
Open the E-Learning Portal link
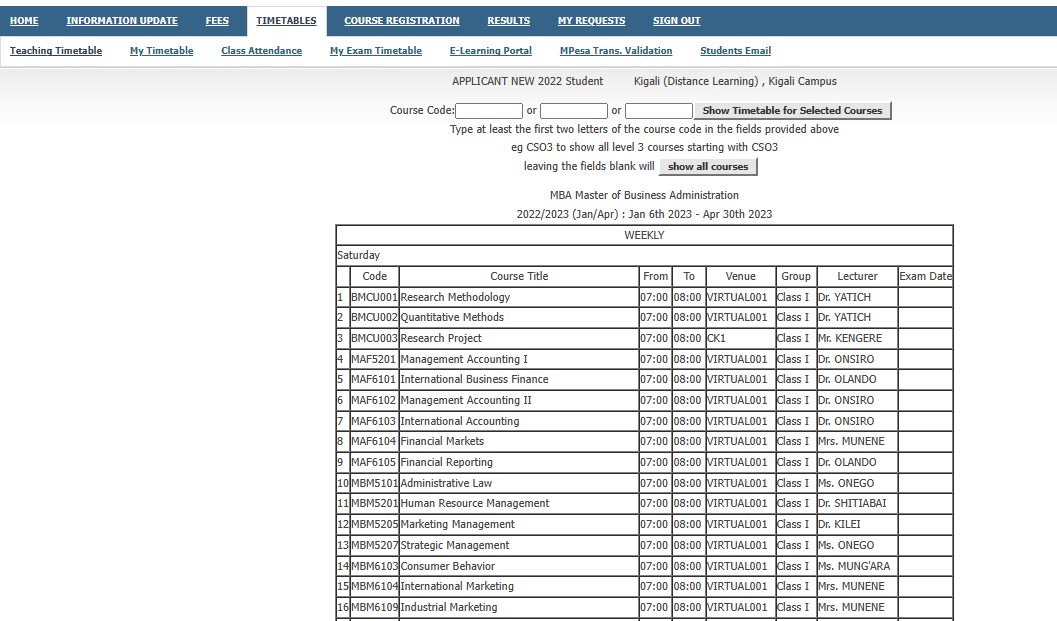491,51
